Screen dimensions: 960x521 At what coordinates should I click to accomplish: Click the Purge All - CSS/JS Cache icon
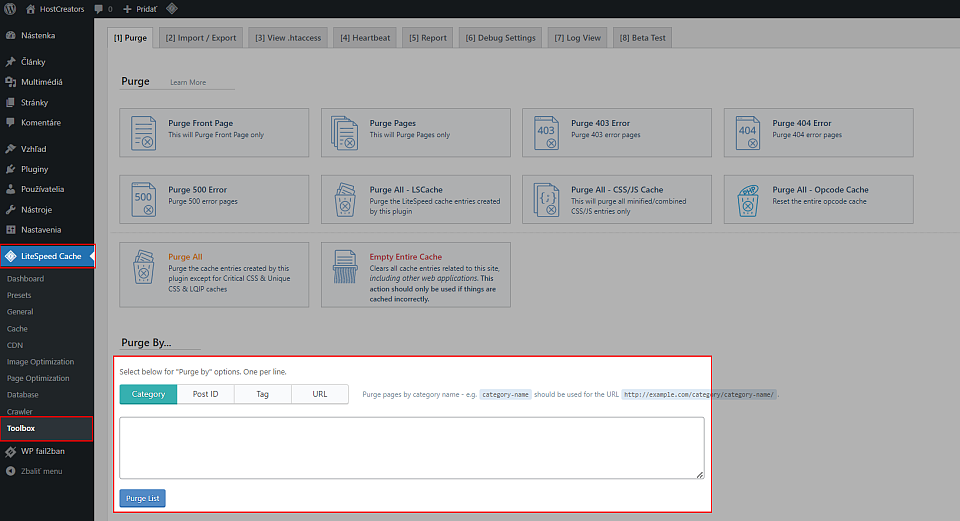[x=546, y=200]
